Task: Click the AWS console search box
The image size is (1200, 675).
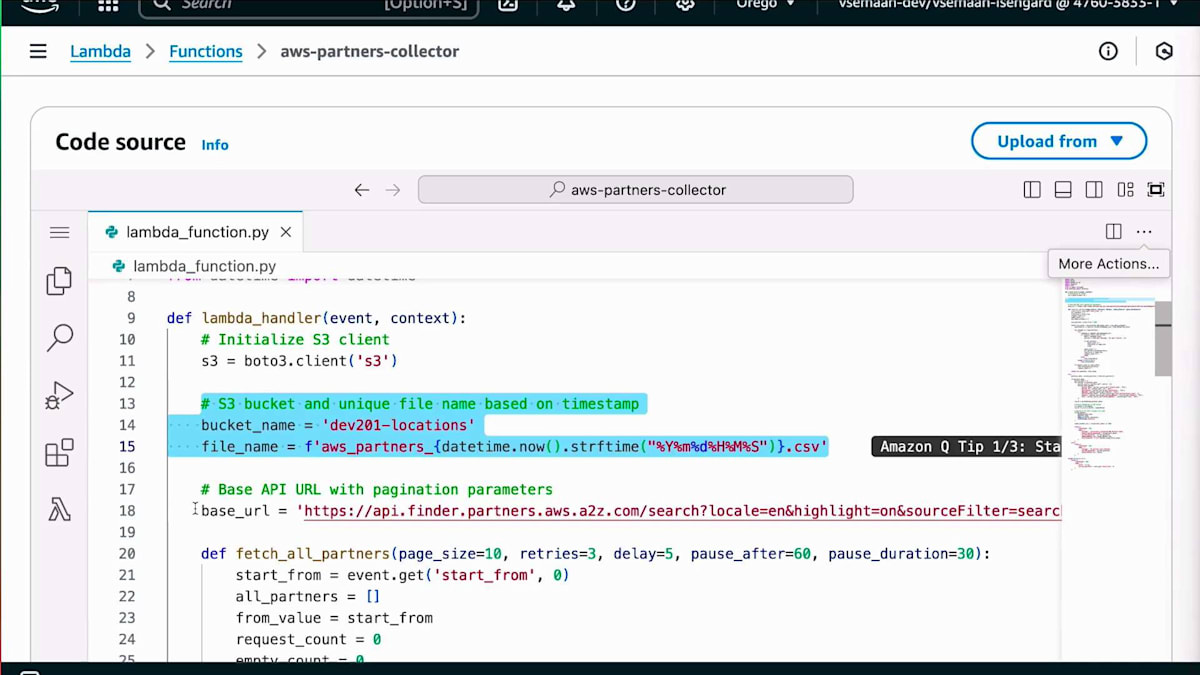Action: coord(309,6)
